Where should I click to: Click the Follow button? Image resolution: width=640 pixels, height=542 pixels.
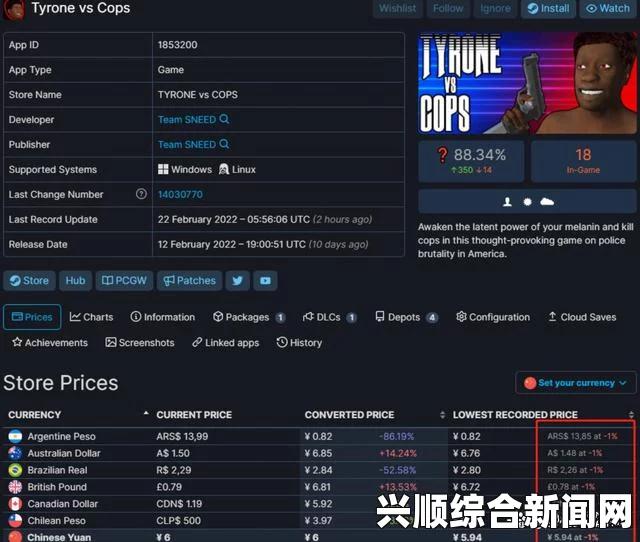coord(448,8)
